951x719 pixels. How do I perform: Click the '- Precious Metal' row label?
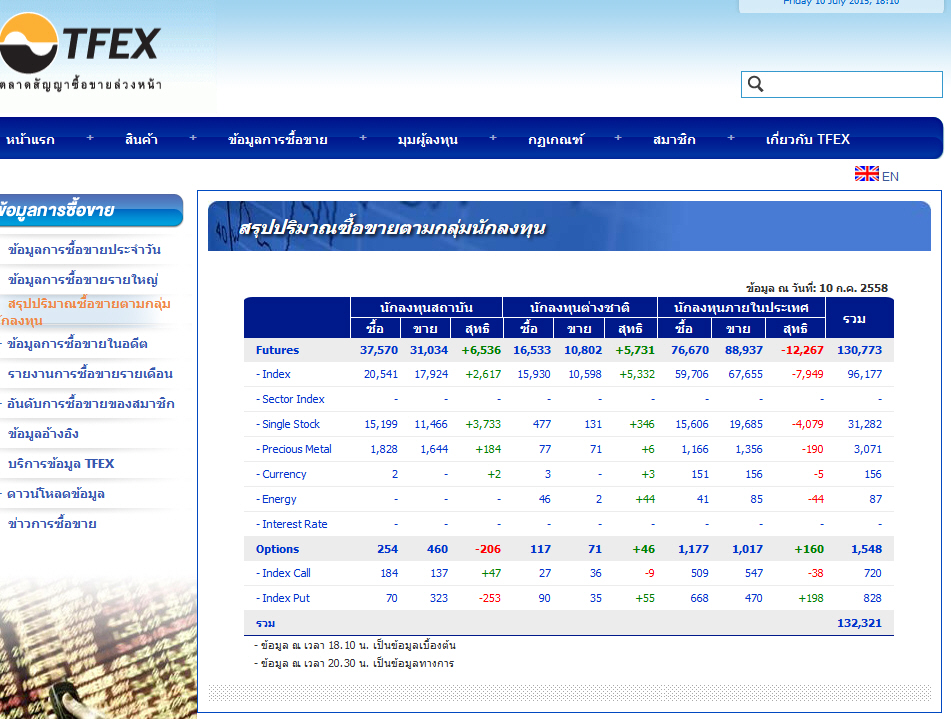[294, 449]
